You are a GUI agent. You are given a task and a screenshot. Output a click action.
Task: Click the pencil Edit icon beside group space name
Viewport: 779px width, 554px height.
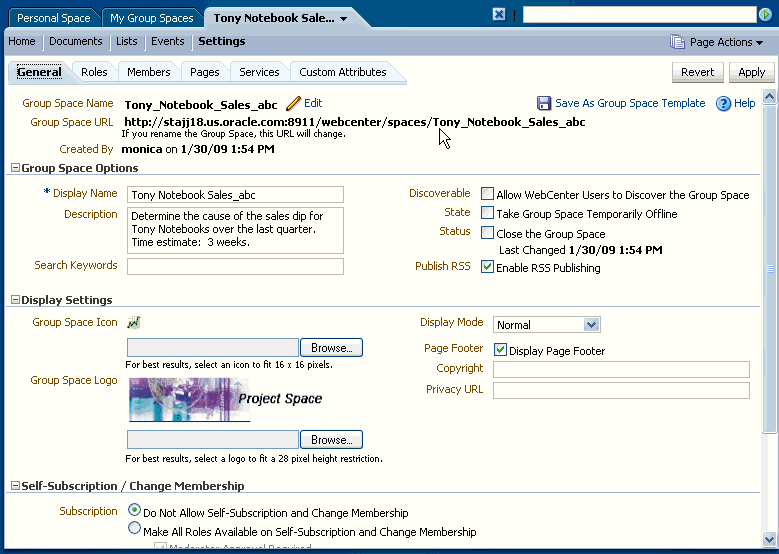pyautogui.click(x=293, y=103)
